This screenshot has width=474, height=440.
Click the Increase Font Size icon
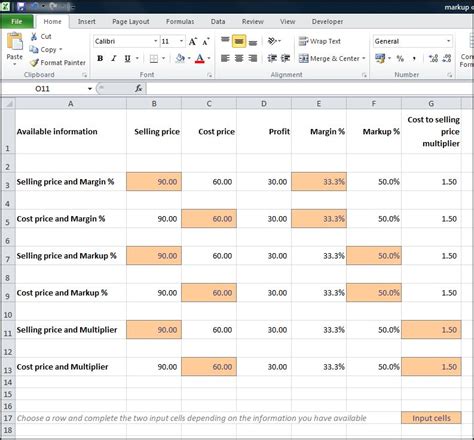tap(193, 41)
